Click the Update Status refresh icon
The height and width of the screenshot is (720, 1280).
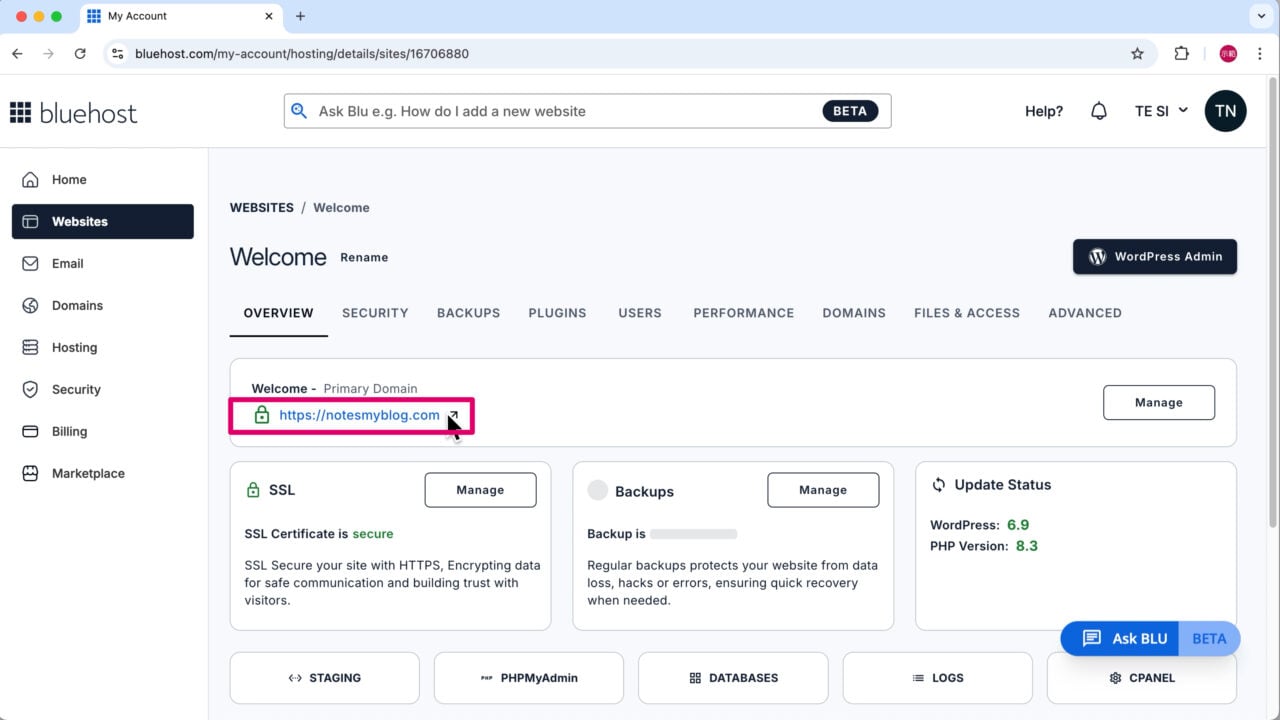[938, 484]
